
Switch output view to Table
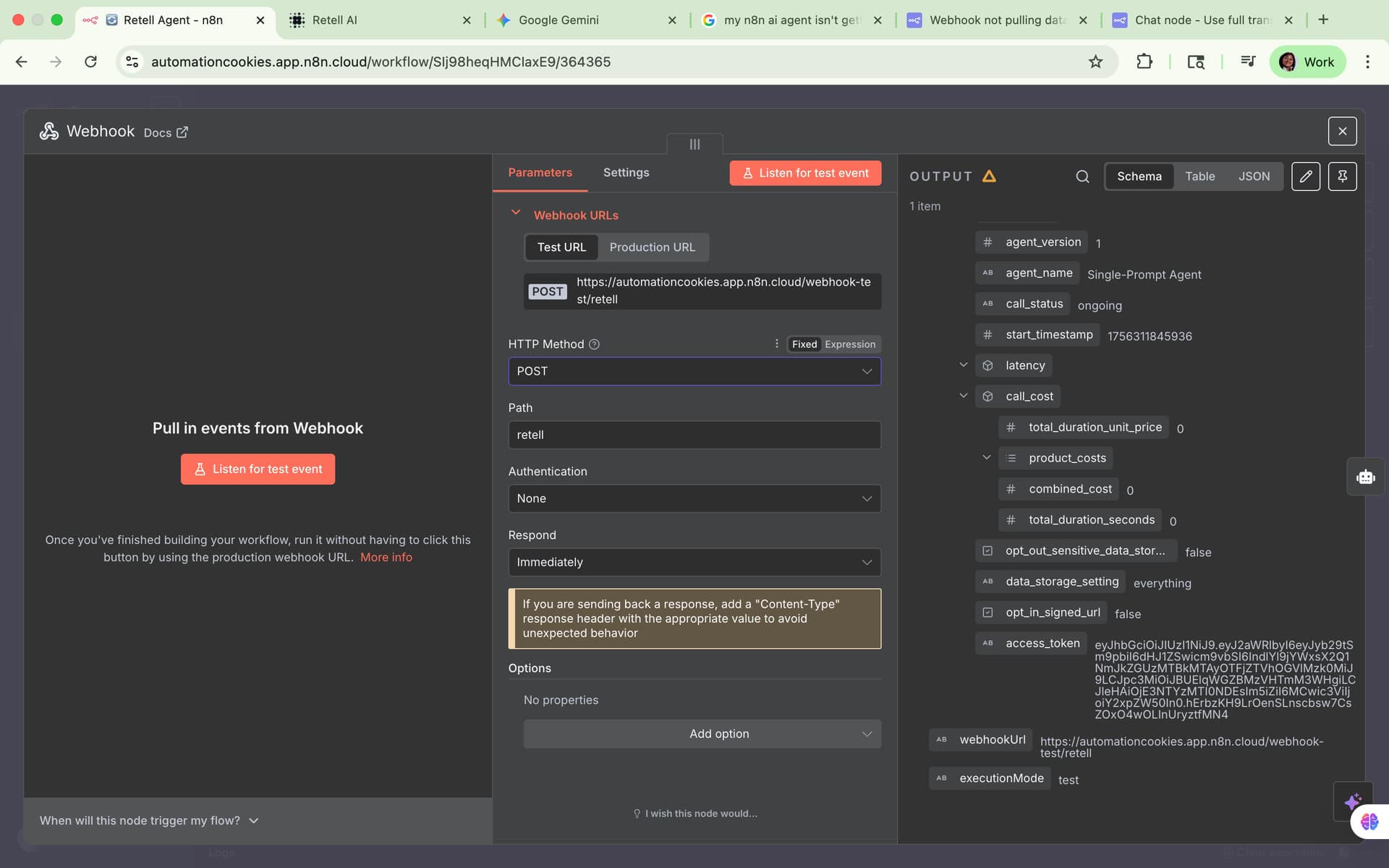click(x=1199, y=176)
